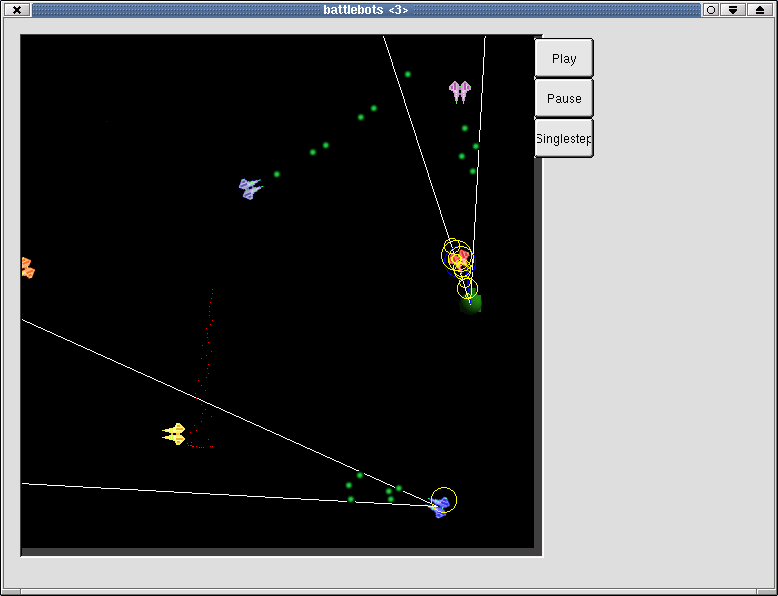This screenshot has width=778, height=596.
Task: Click the Play button
Action: [x=564, y=58]
